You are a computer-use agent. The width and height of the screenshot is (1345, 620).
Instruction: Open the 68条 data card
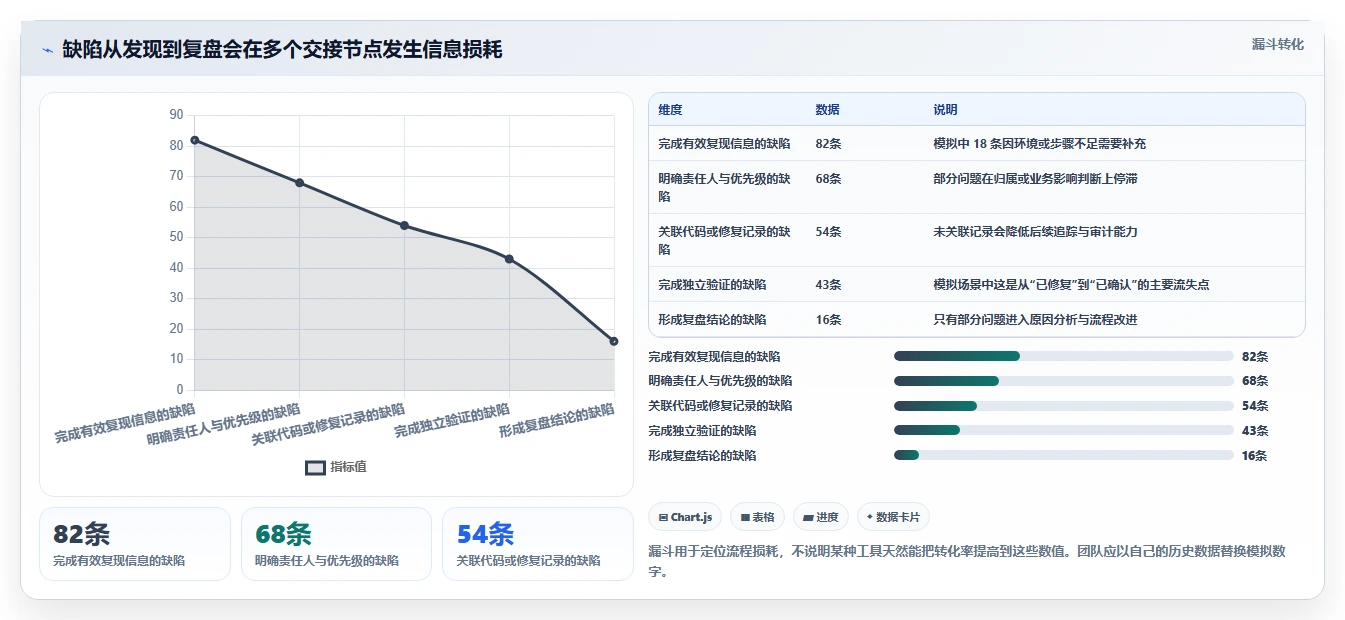[336, 544]
